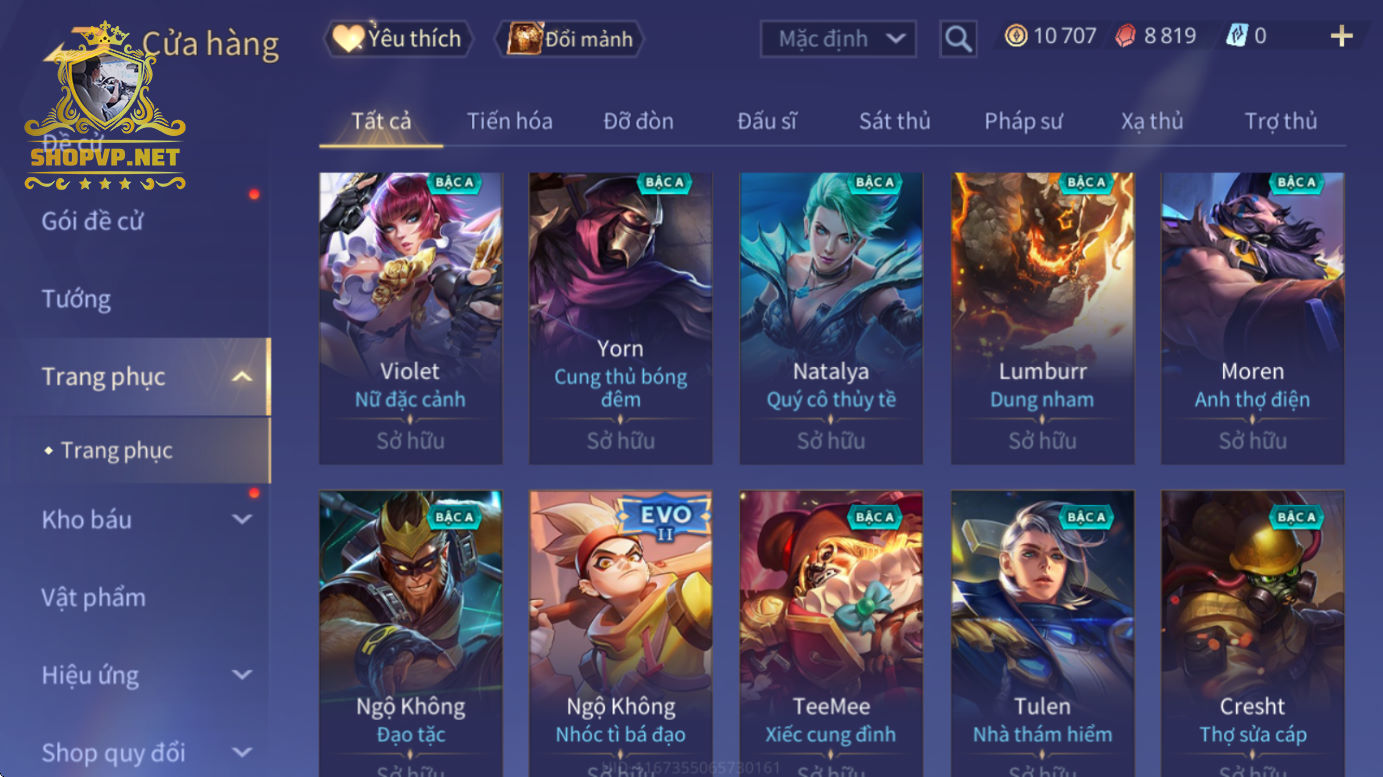The image size is (1383, 777).
Task: Click the blue voucher ticket icon
Action: tap(1237, 36)
